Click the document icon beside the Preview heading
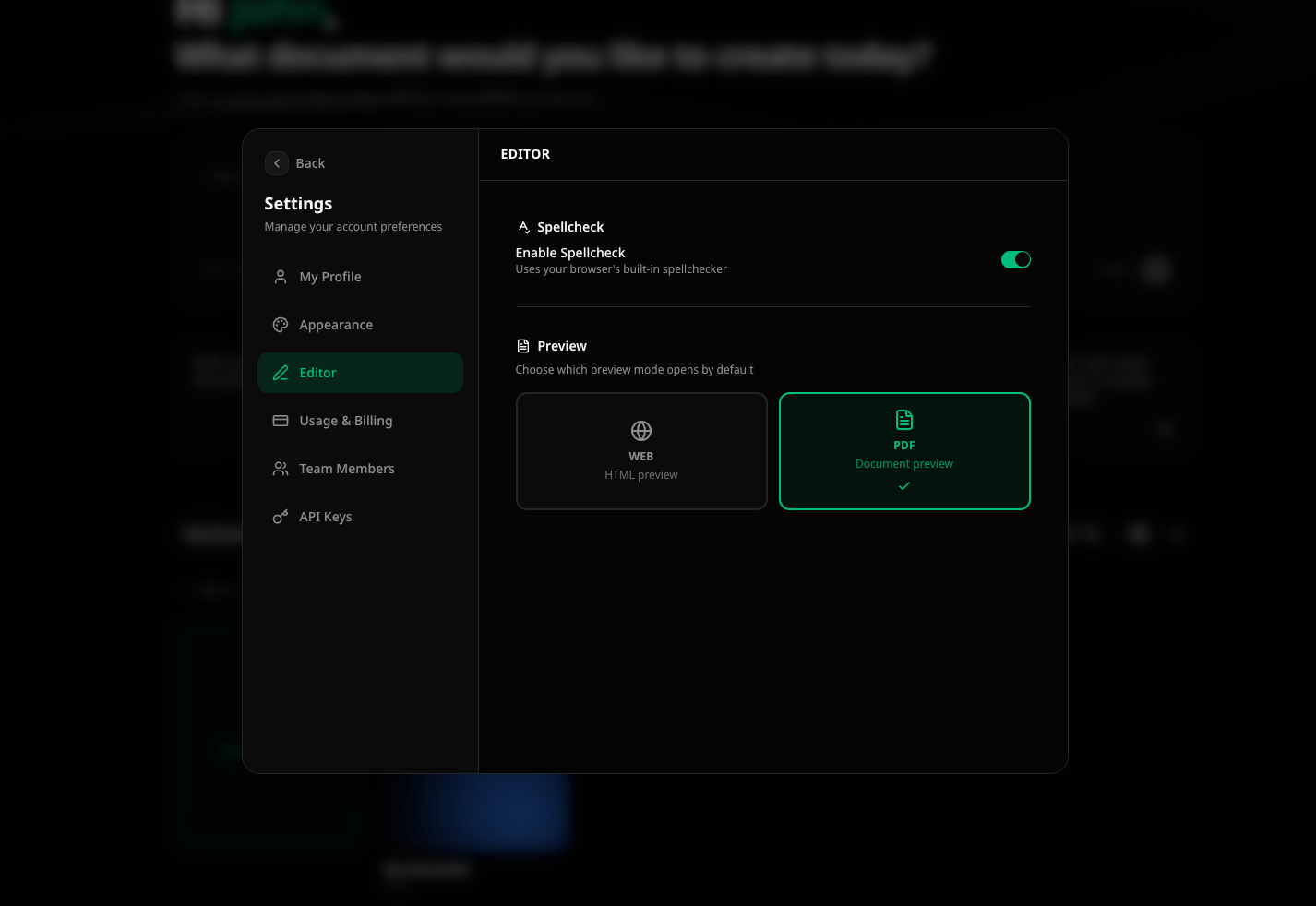Screen dimensions: 1316x906 523,346
